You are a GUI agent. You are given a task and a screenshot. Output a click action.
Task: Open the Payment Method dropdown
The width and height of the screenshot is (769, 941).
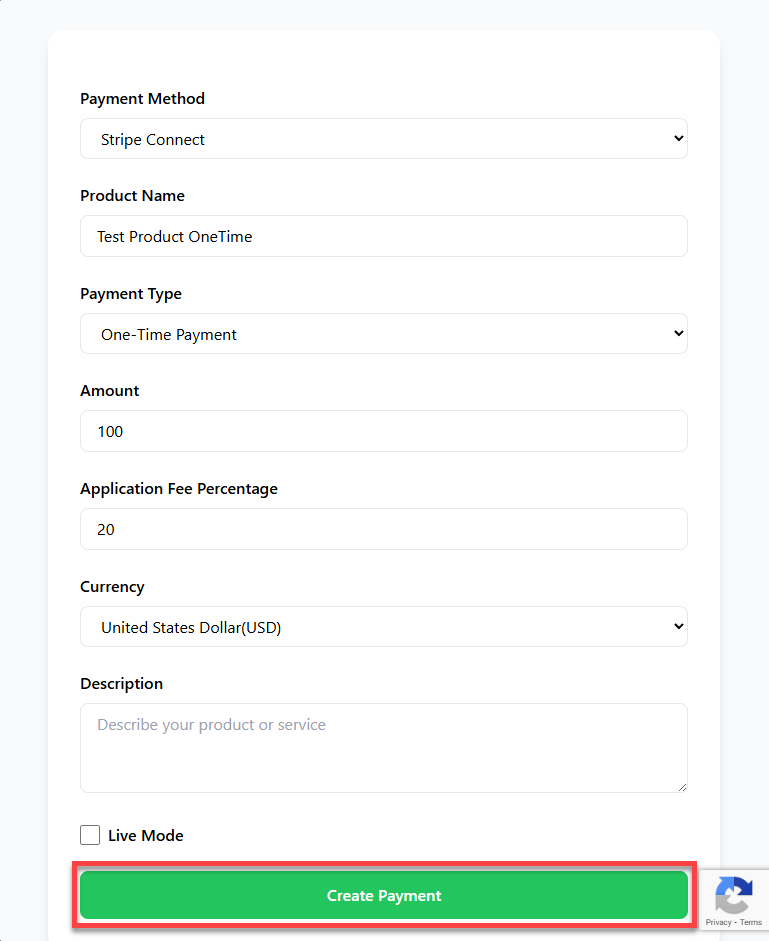pos(383,139)
